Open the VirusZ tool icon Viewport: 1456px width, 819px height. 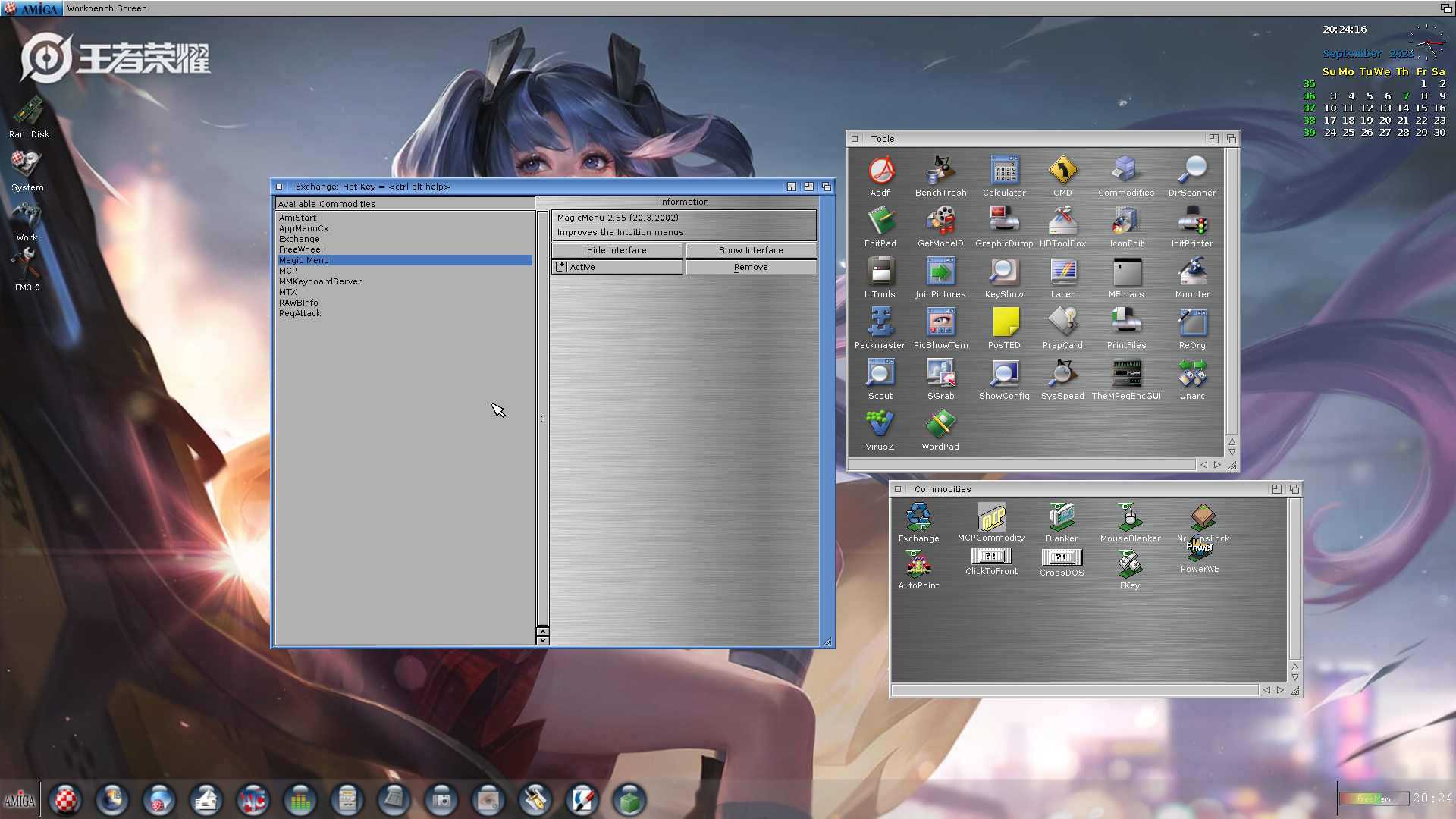[x=880, y=425]
